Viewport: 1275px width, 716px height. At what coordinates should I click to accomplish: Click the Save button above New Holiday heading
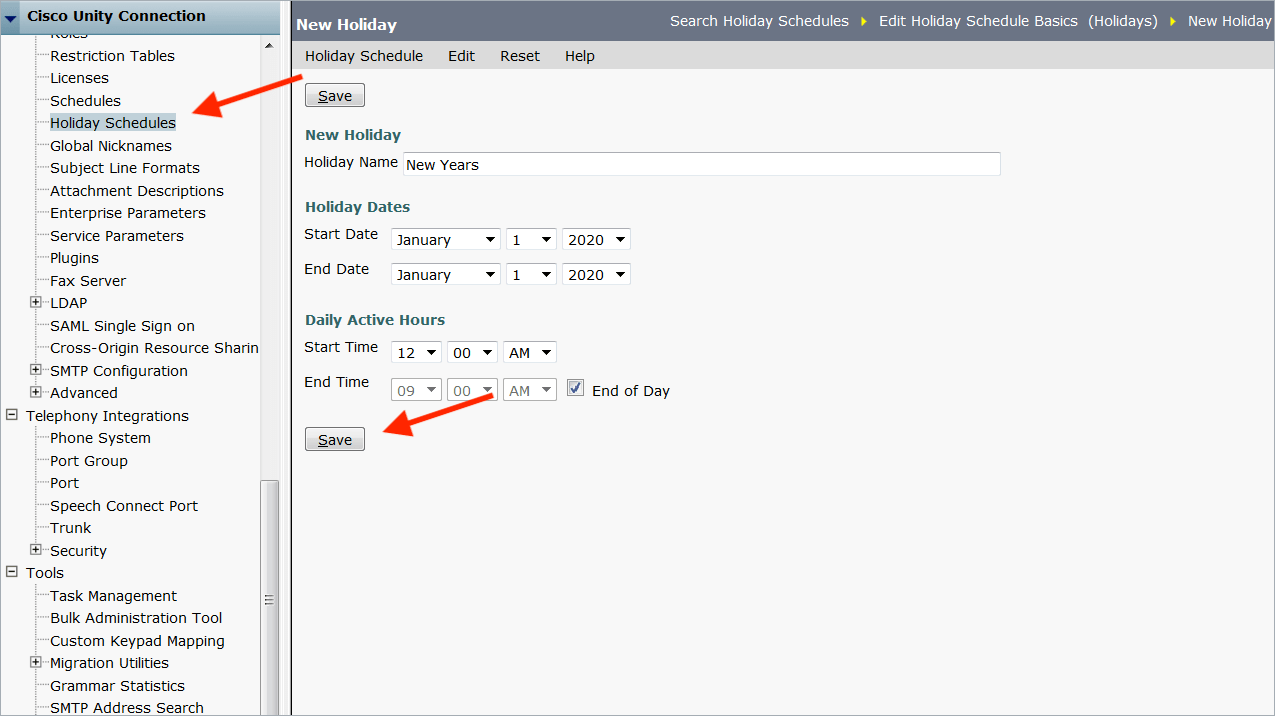335,95
